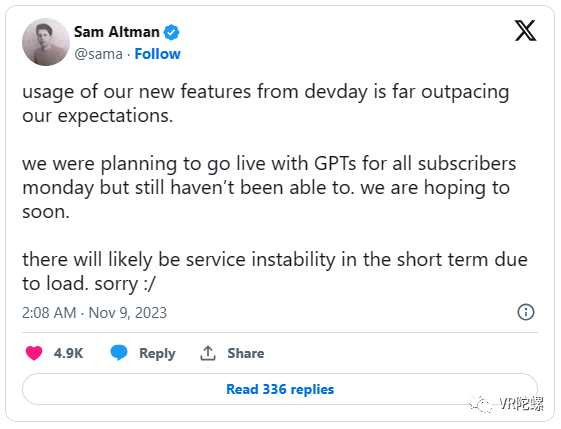Click the Share text label
561x429 pixels.
click(x=246, y=353)
